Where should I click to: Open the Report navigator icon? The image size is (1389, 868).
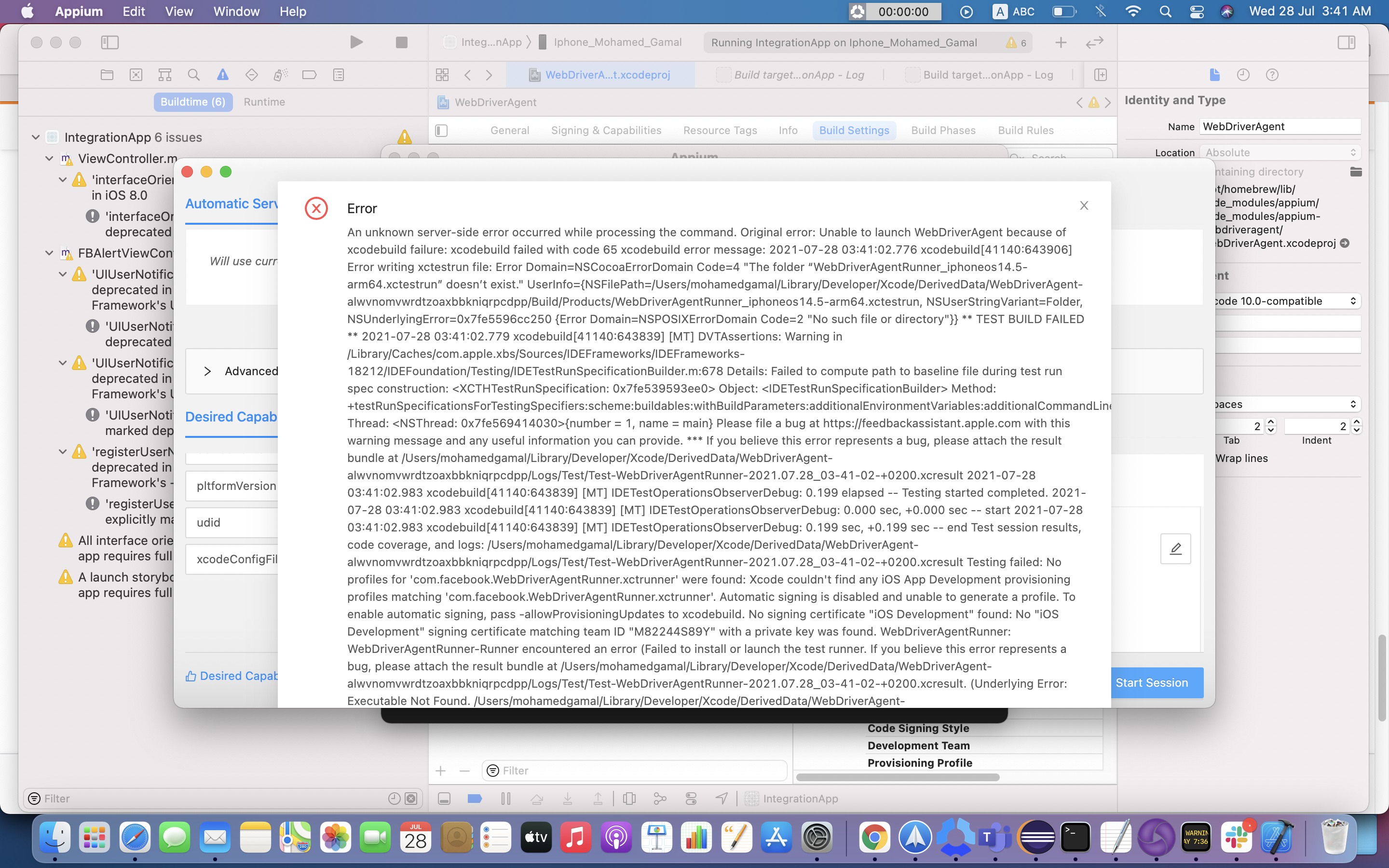click(x=339, y=75)
